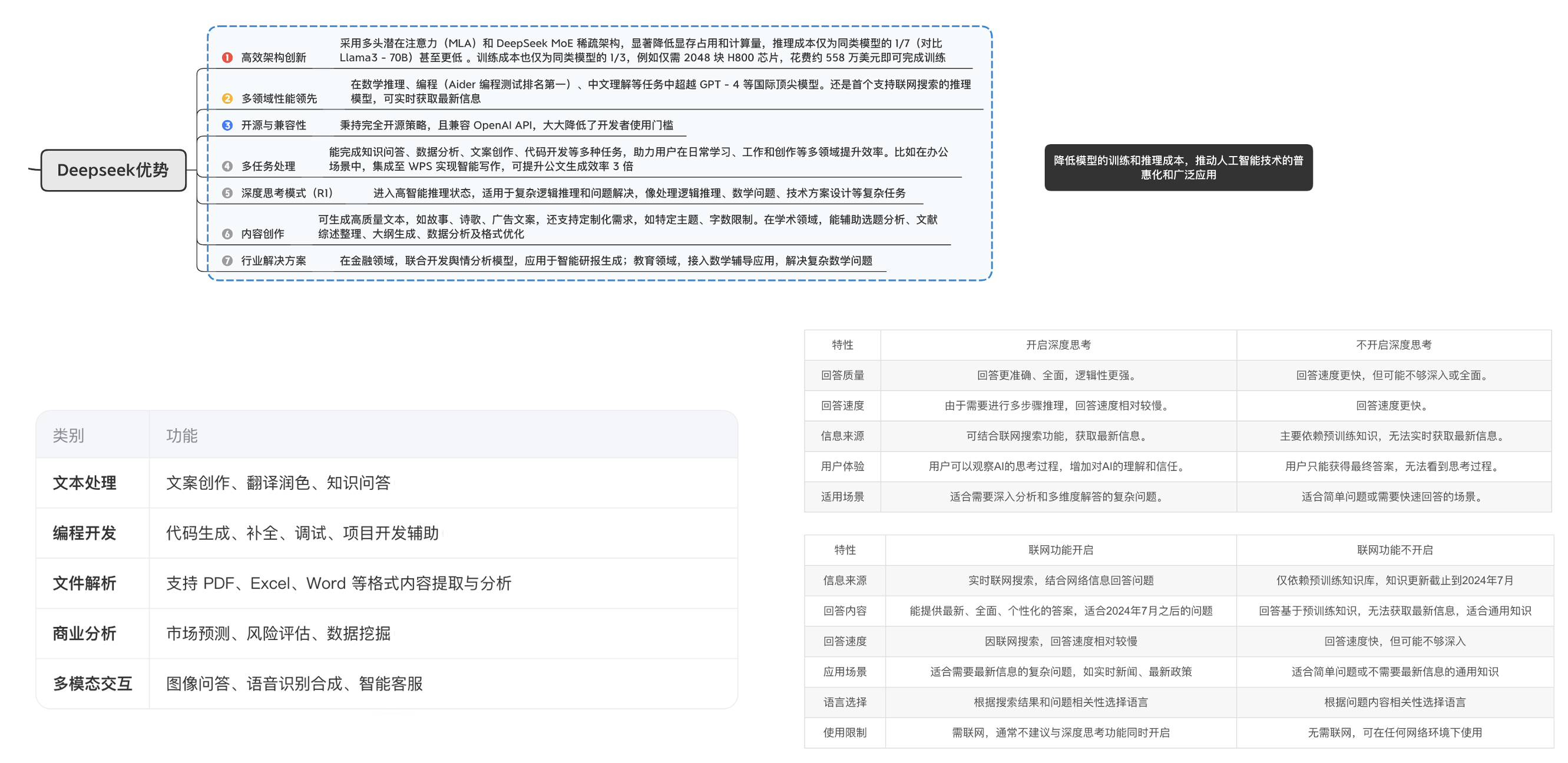Click the gray number 6 icon
This screenshot has height=763, width=1568.
[x=227, y=234]
